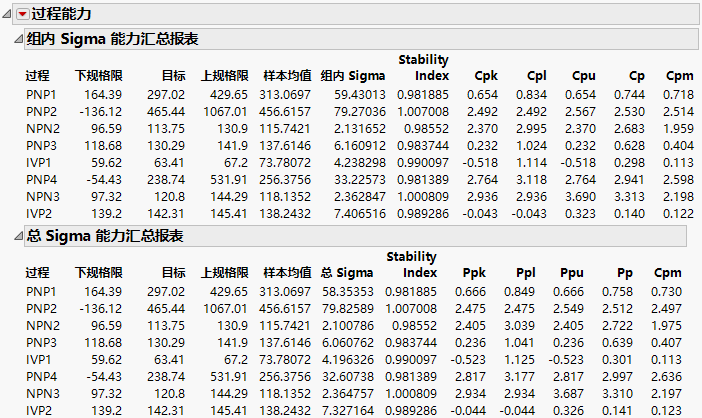Image resolution: width=702 pixels, height=418 pixels.
Task: Click 组内 Sigma value 79.27036
Action: 360,112
